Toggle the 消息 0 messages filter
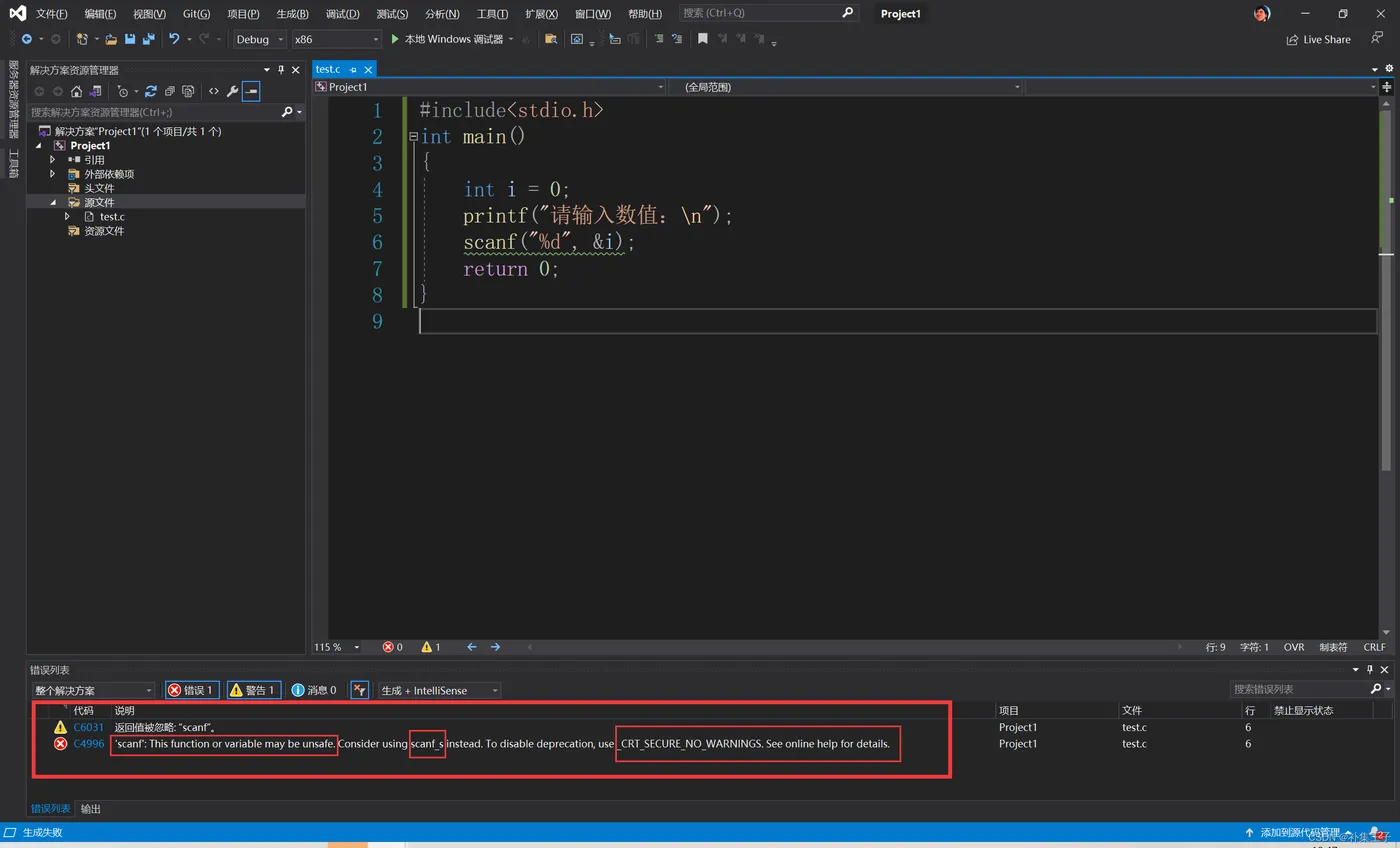Screen dimensions: 1400x848 tap(314, 690)
